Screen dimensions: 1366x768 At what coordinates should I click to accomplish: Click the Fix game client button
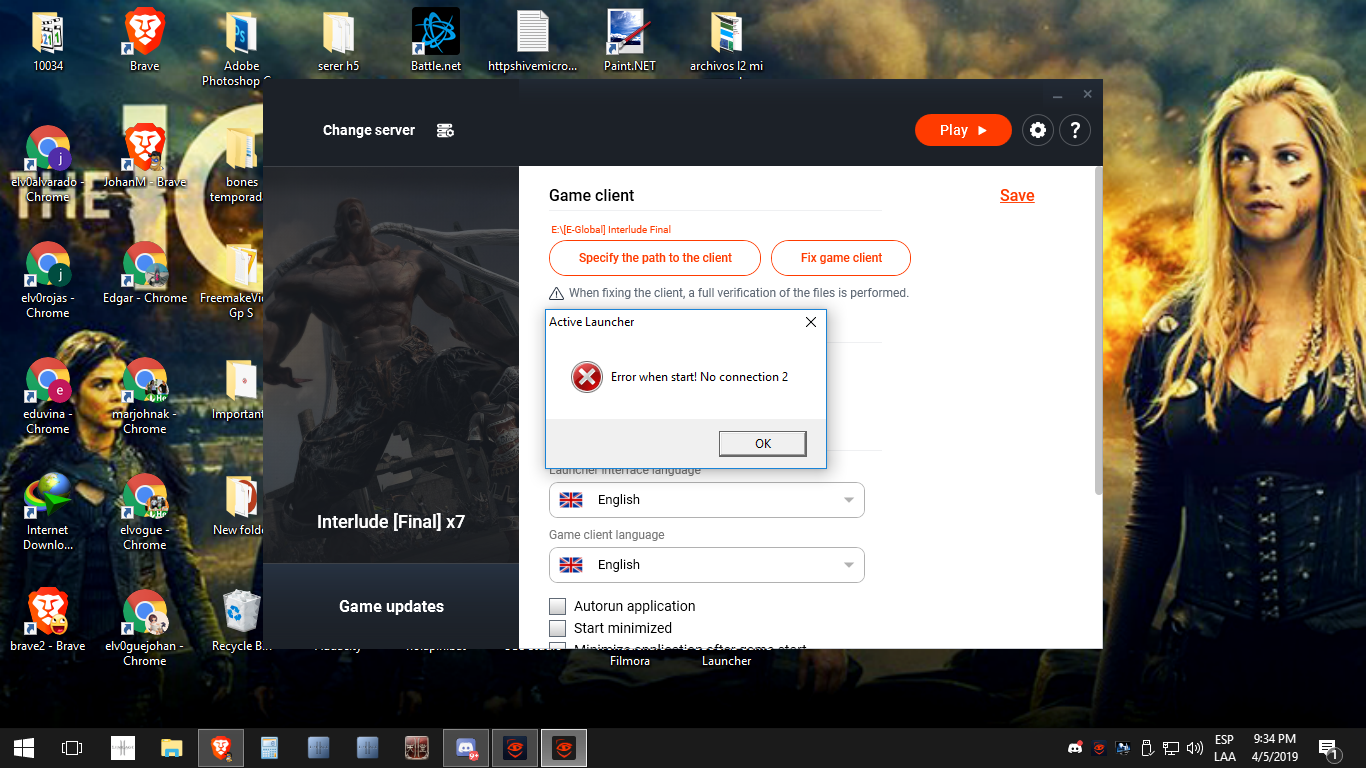tap(841, 258)
